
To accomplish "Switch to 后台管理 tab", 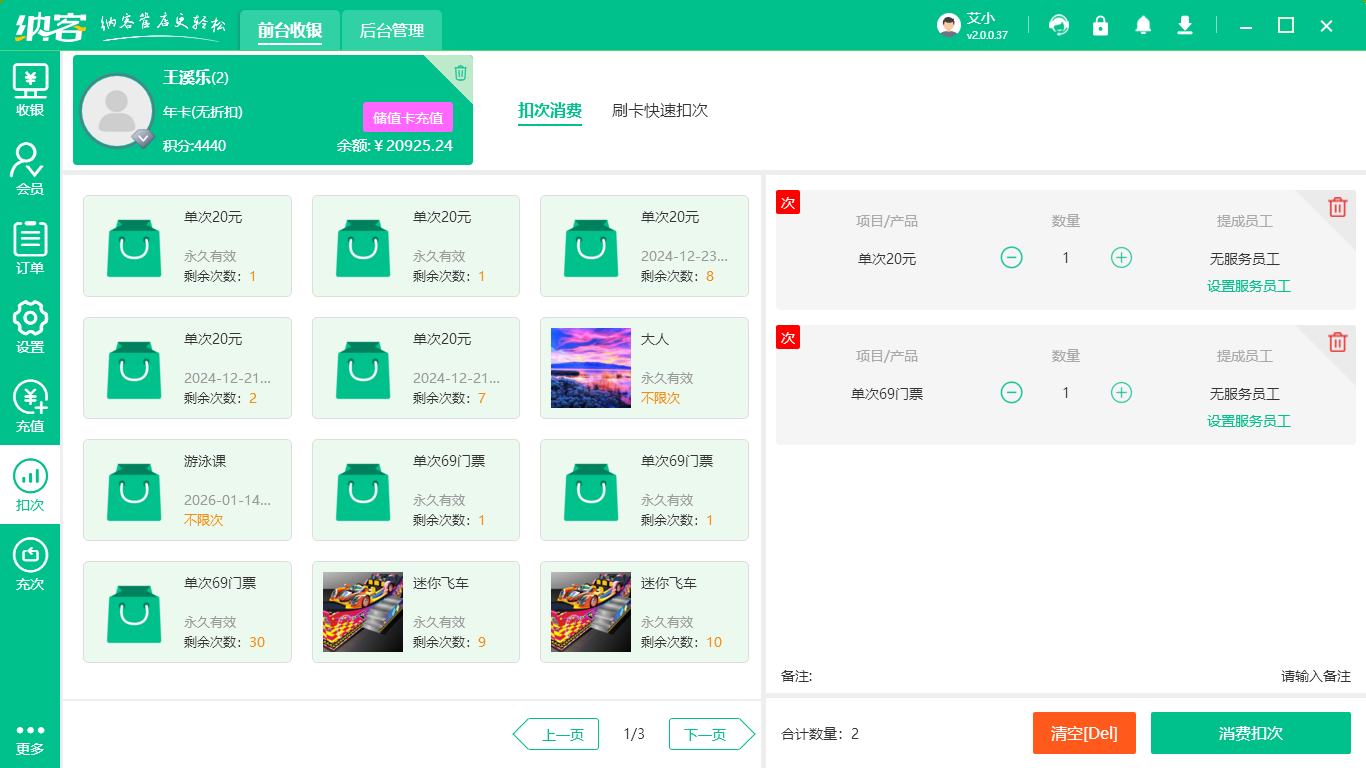I will [x=392, y=30].
